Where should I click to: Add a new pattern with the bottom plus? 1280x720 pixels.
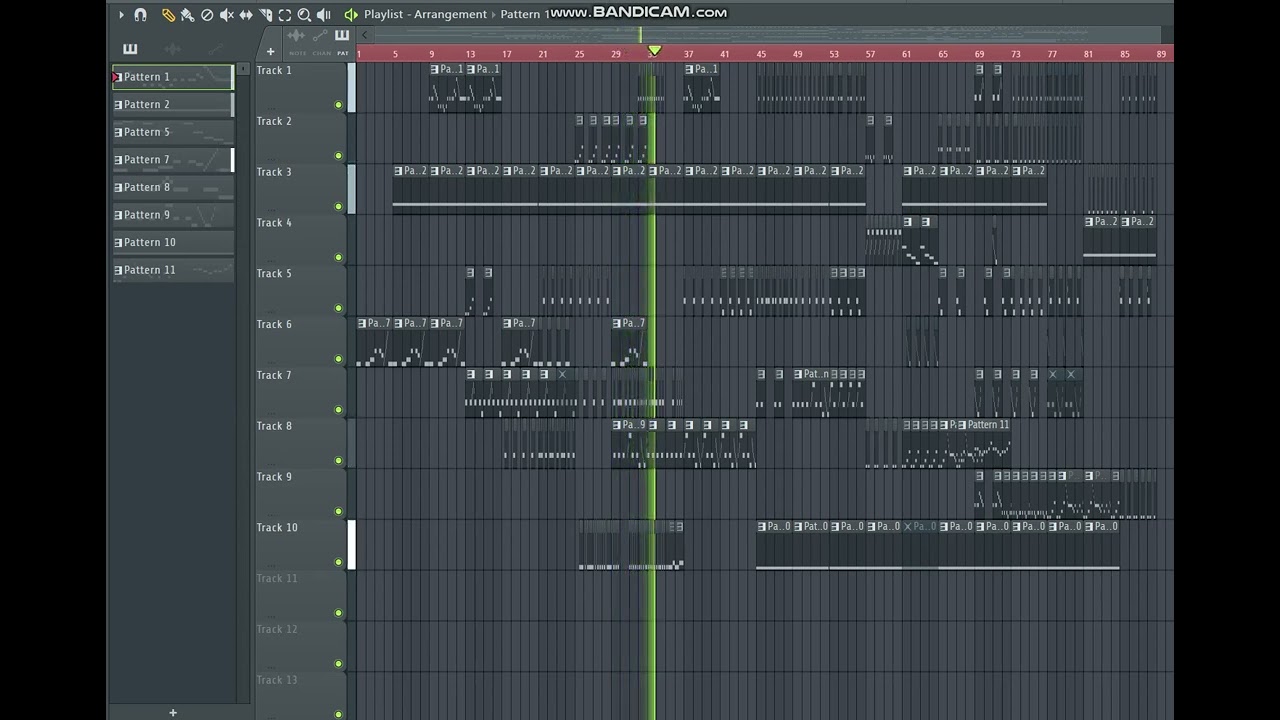coord(172,713)
